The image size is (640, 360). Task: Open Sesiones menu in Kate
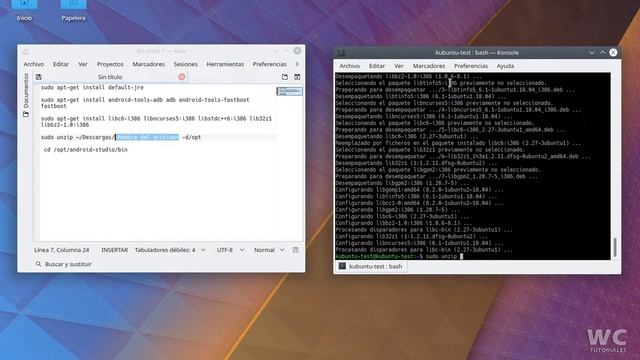(185, 64)
